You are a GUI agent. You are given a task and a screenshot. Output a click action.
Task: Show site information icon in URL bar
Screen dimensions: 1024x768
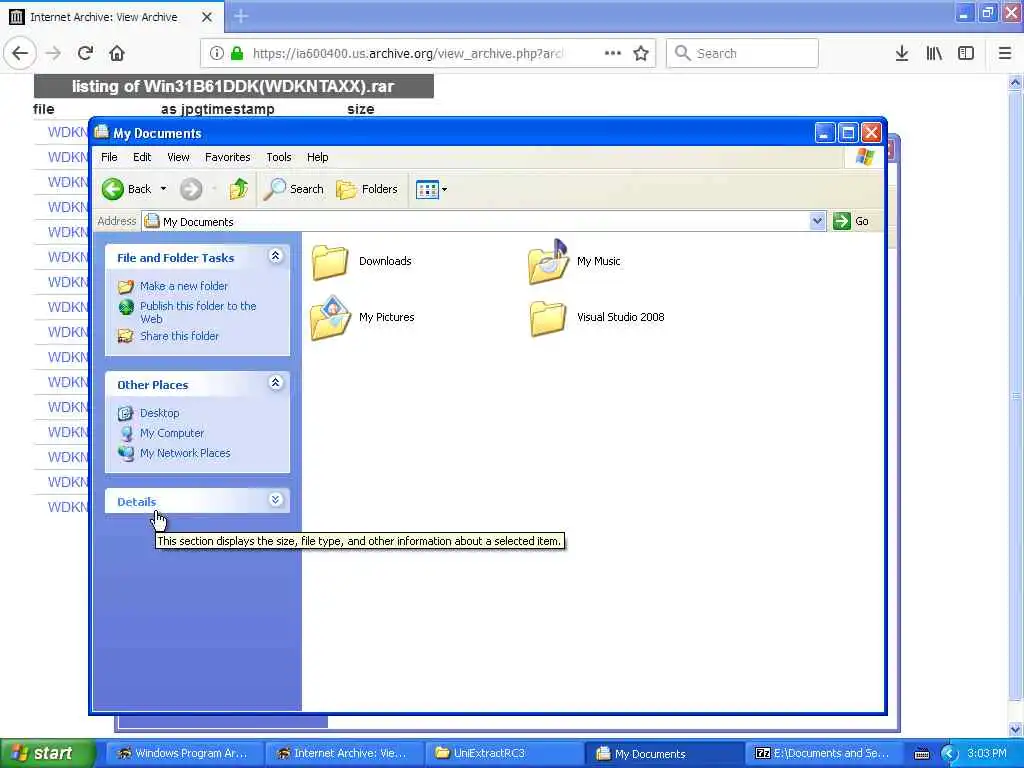tap(216, 54)
